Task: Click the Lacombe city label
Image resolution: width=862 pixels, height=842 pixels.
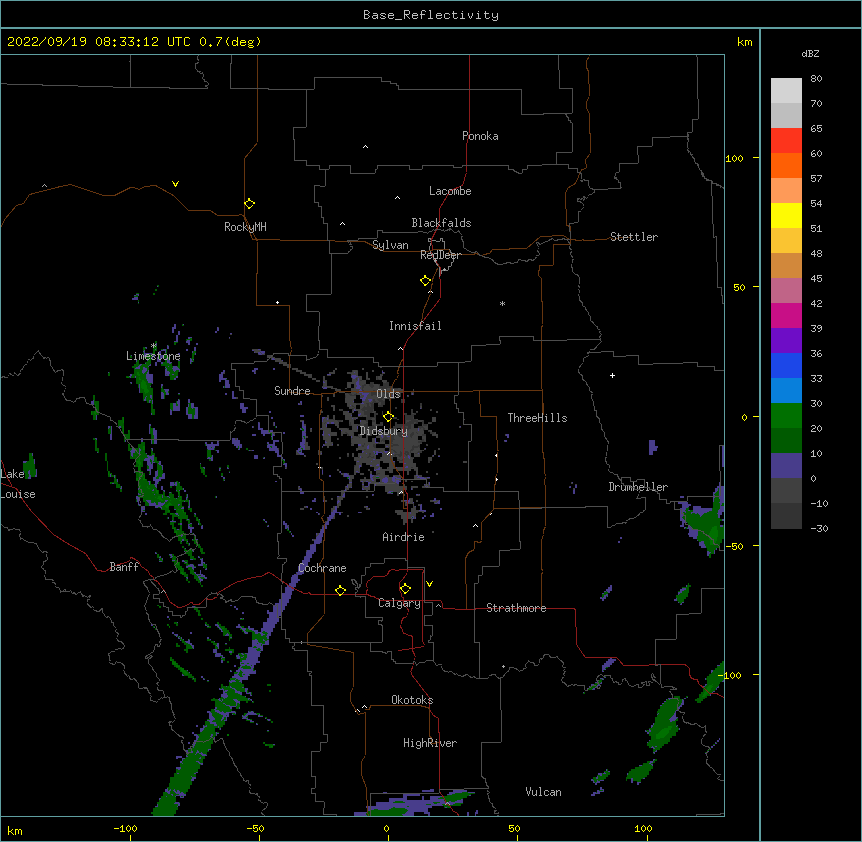Action: coord(450,191)
